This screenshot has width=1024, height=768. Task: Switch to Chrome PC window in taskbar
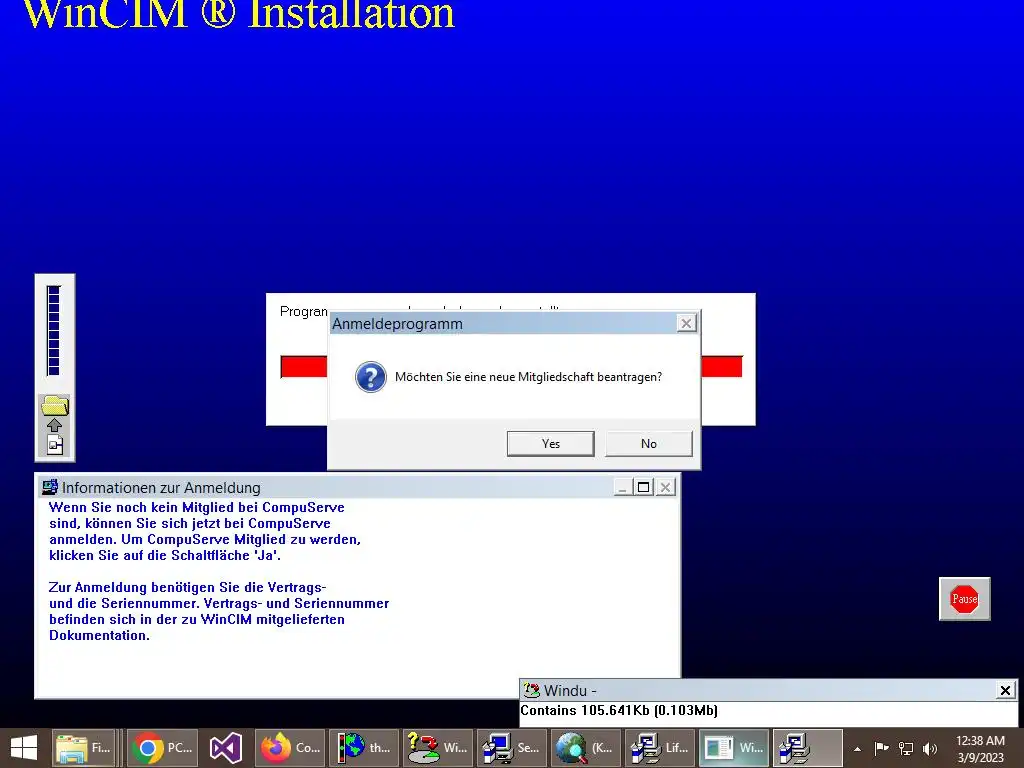pyautogui.click(x=163, y=748)
